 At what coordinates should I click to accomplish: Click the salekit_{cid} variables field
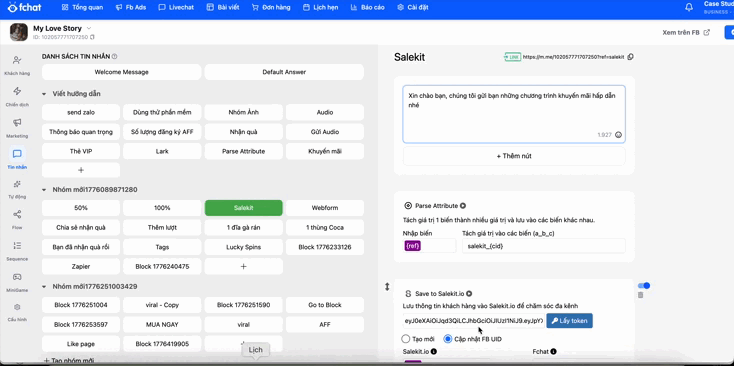[x=543, y=246]
